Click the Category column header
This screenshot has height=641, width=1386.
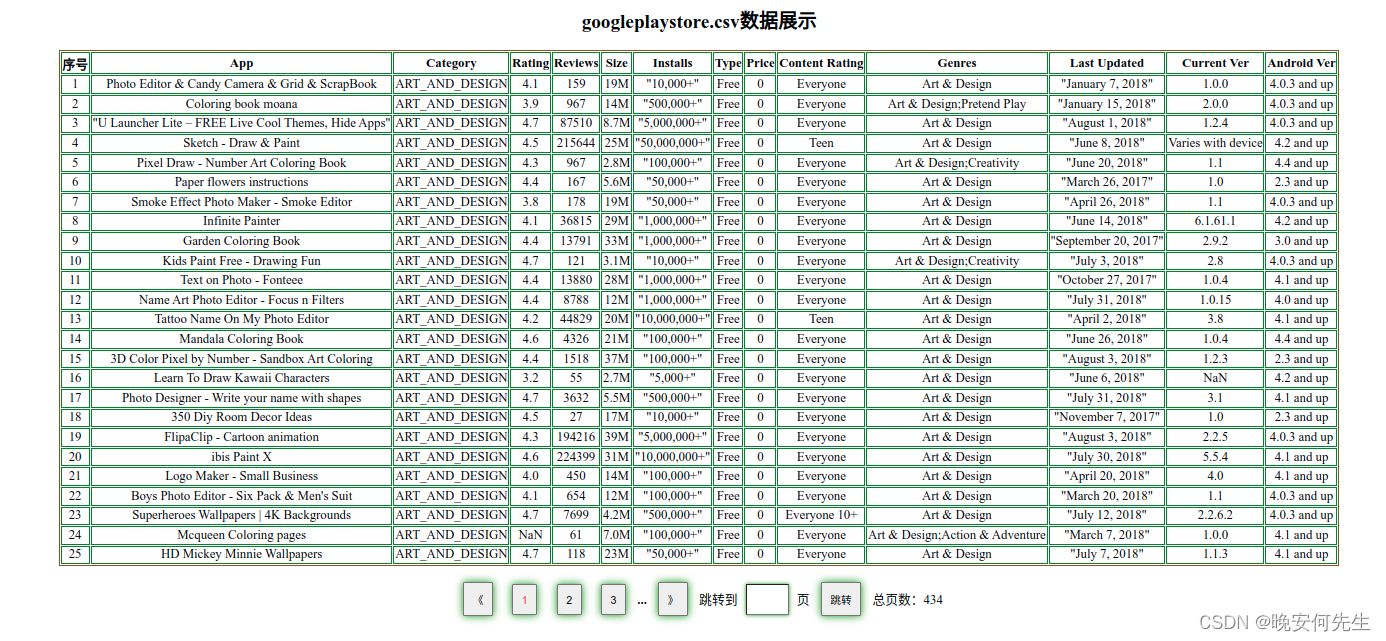click(x=451, y=64)
